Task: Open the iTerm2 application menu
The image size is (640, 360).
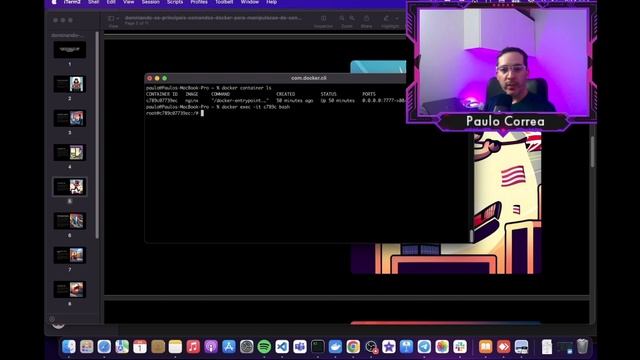Action: pos(72,2)
